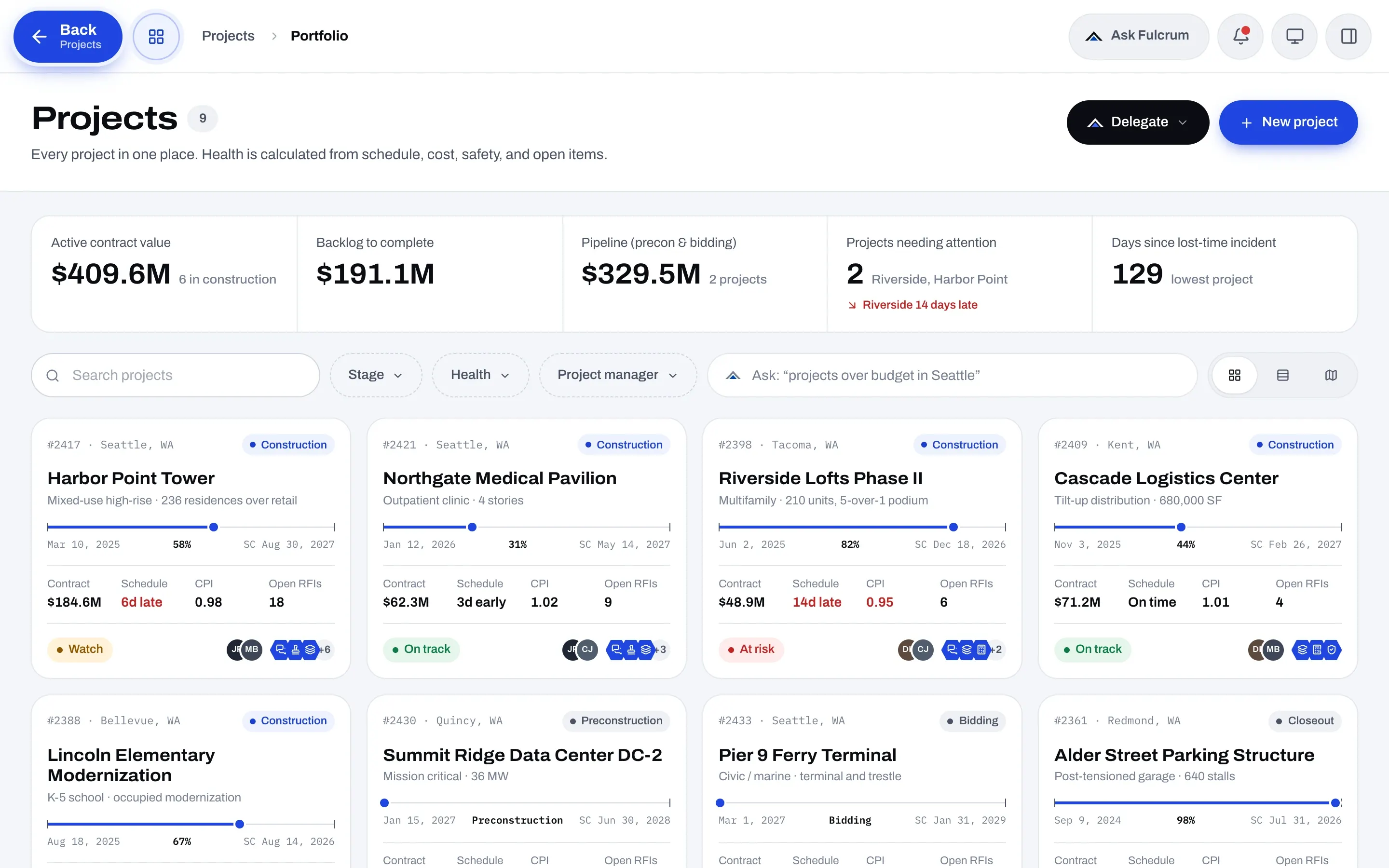Open Ask Fulcrum assistant
The width and height of the screenshot is (1389, 868).
coord(1139,36)
